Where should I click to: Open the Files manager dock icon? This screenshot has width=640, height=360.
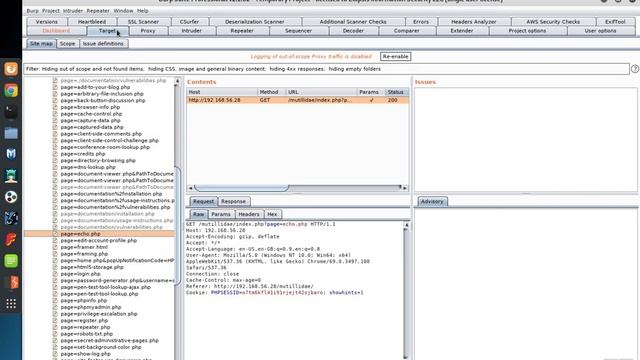click(x=11, y=133)
